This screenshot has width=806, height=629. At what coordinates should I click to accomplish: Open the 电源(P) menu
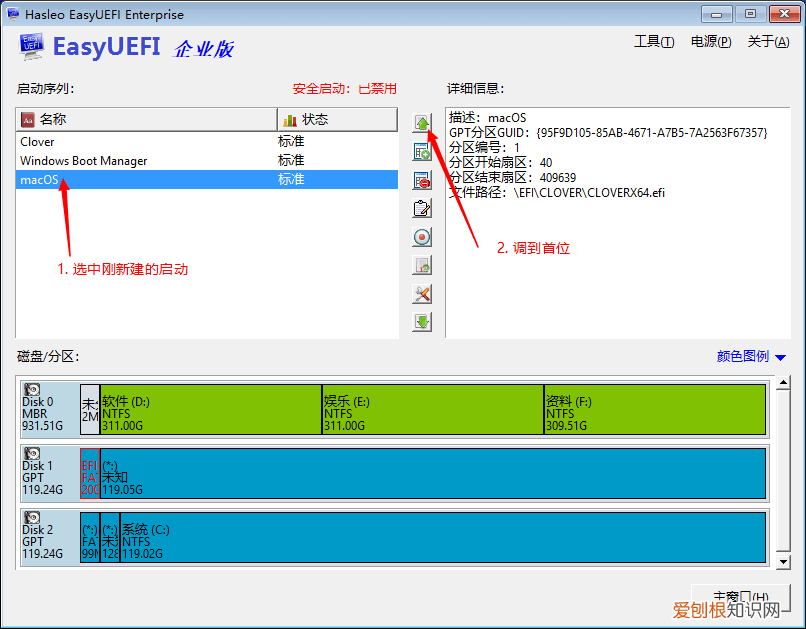(710, 42)
